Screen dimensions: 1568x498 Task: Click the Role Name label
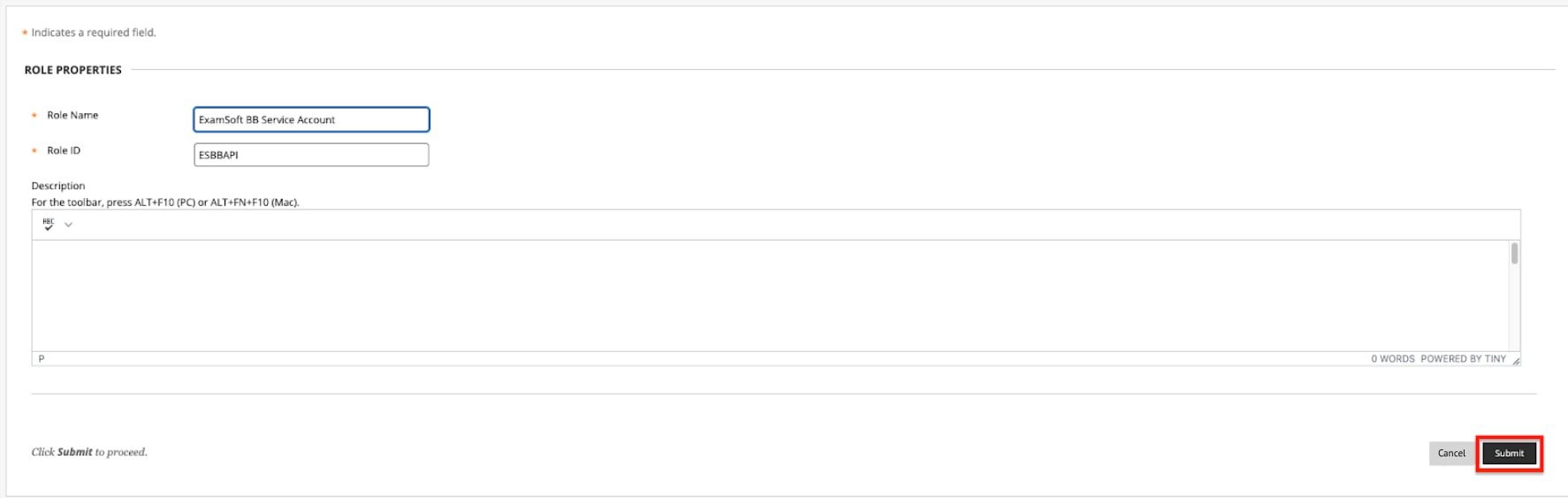pyautogui.click(x=72, y=115)
